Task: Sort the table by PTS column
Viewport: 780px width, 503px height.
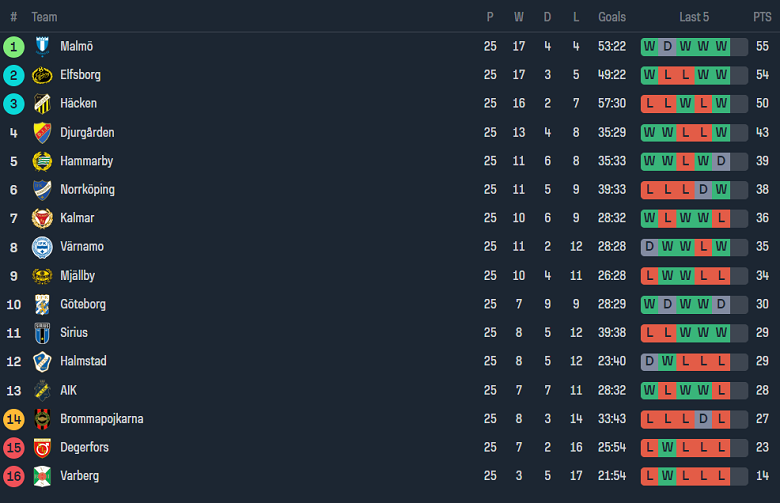Action: 762,17
